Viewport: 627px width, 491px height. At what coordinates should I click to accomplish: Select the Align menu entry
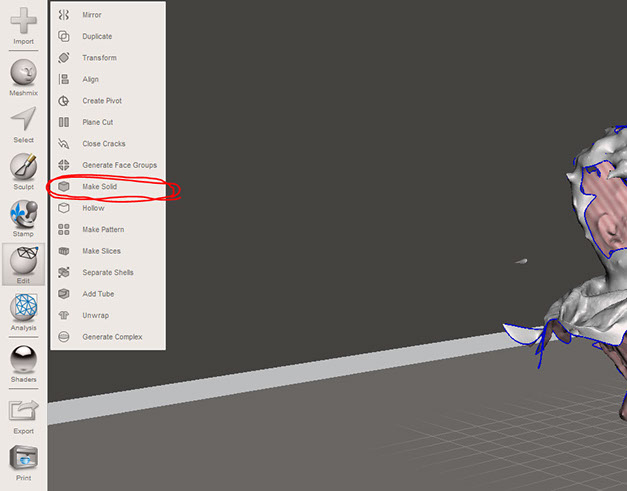click(108, 79)
